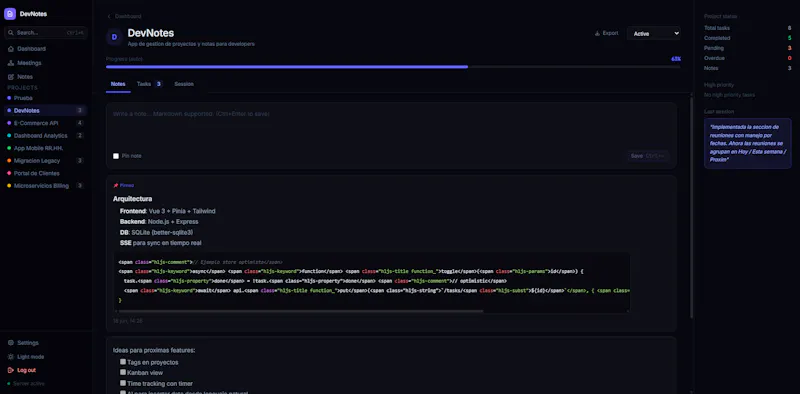Click the Completed row in Project status
The height and width of the screenshot is (394, 800).
(x=747, y=38)
